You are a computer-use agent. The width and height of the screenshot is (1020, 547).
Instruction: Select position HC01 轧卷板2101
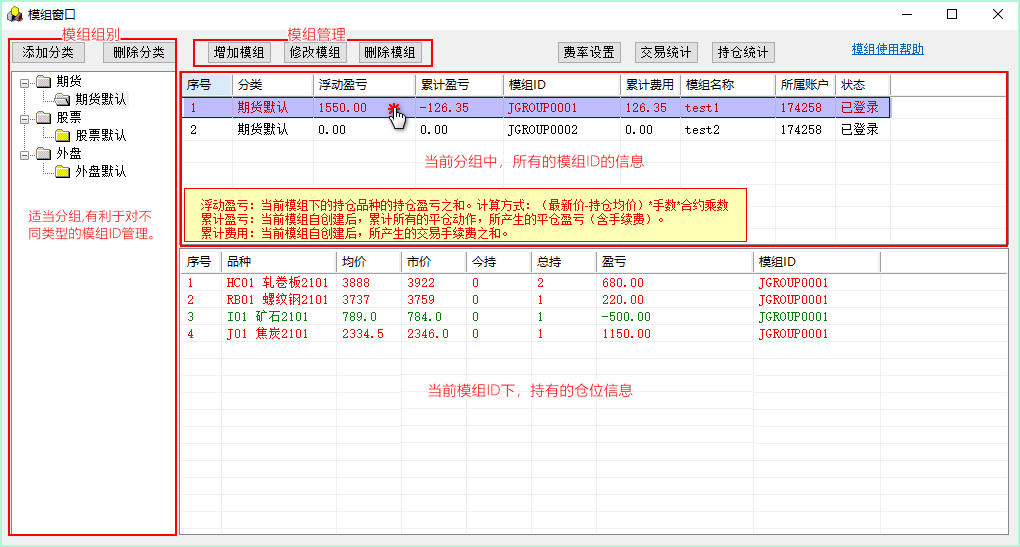pos(277,283)
